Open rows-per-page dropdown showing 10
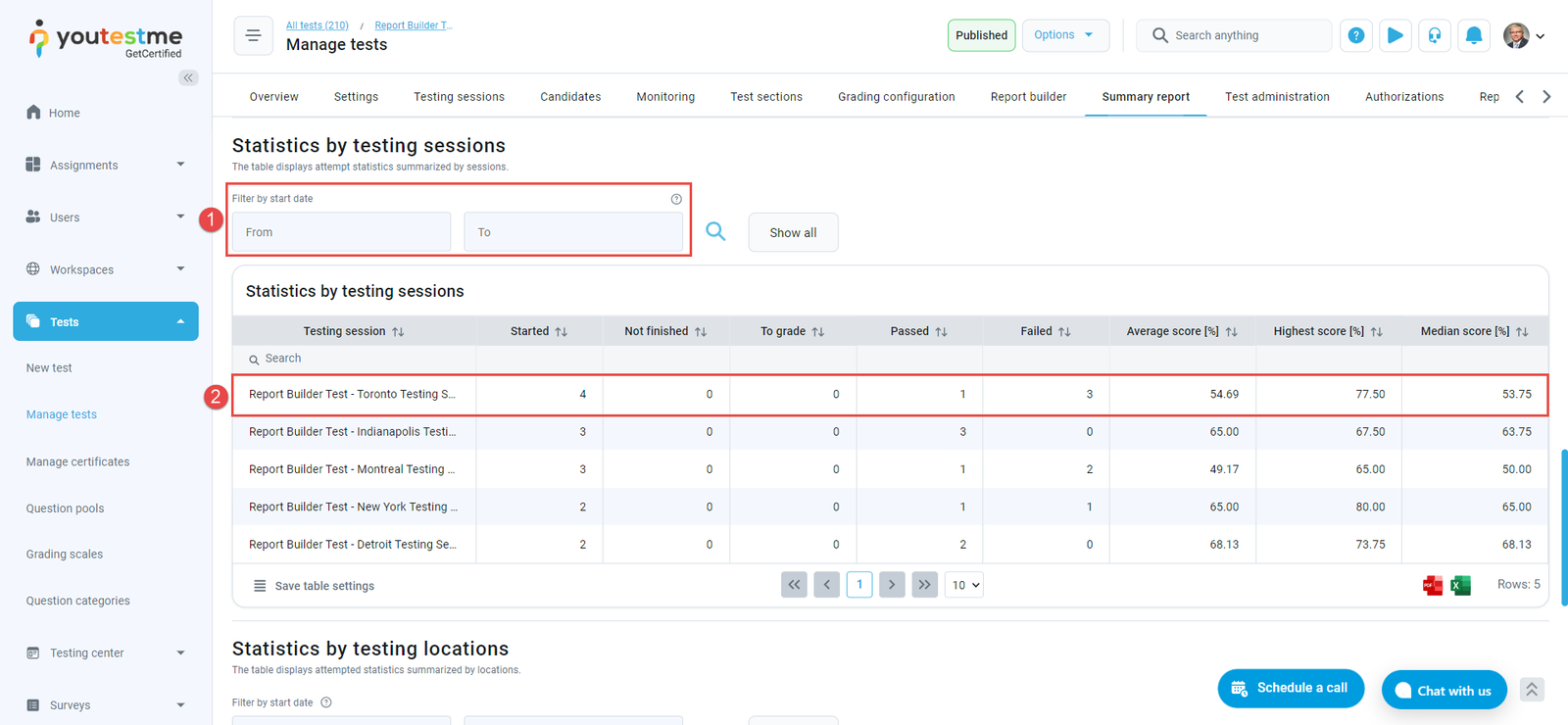Screen dimensions: 1568x725 coord(964,585)
